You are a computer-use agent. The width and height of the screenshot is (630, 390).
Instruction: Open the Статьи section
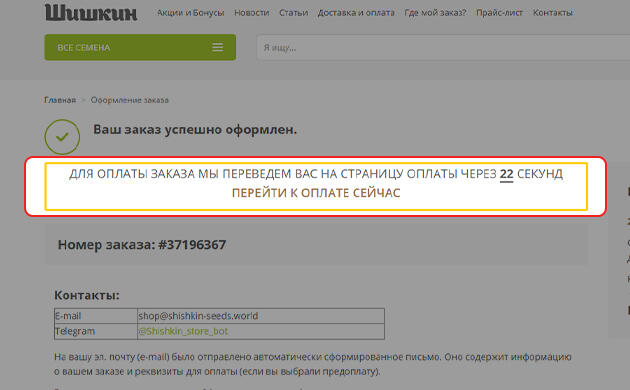(293, 13)
